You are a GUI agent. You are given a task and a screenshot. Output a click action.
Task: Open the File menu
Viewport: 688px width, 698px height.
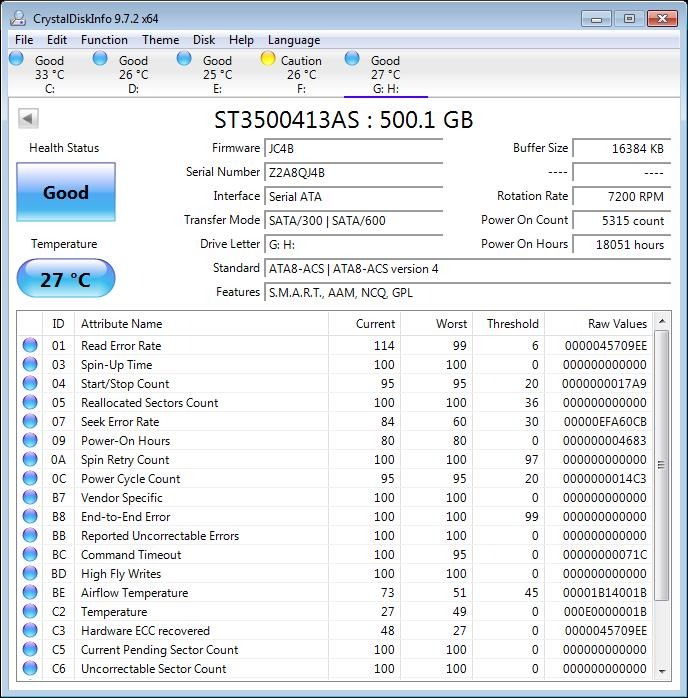coord(24,40)
